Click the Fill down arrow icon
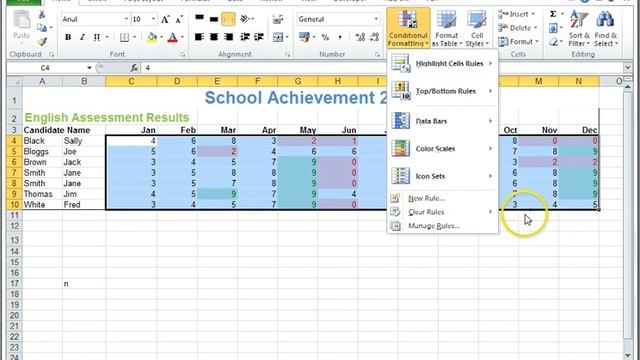This screenshot has height=360, width=640. click(553, 28)
